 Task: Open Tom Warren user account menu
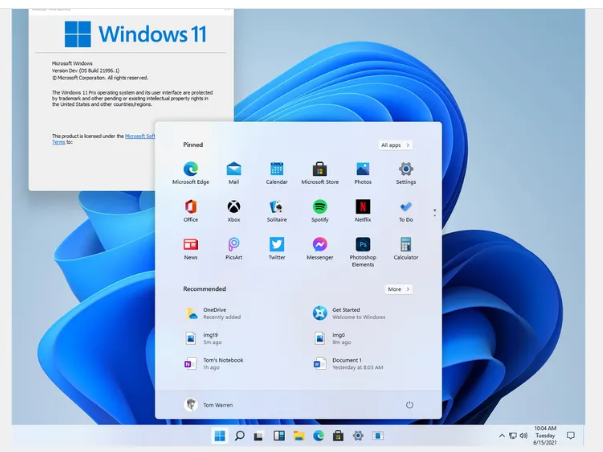(x=208, y=405)
